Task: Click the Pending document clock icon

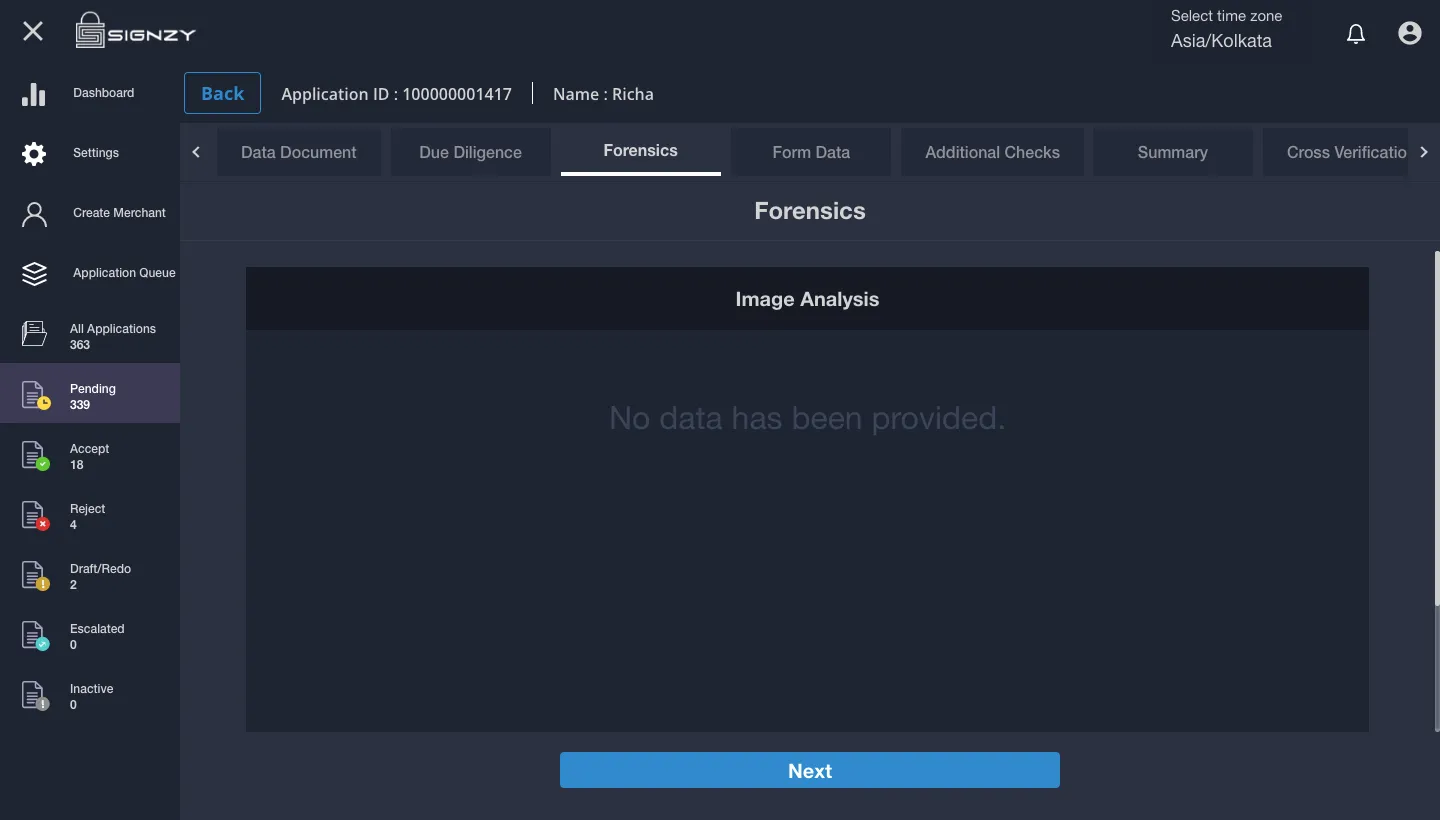Action: coord(36,395)
